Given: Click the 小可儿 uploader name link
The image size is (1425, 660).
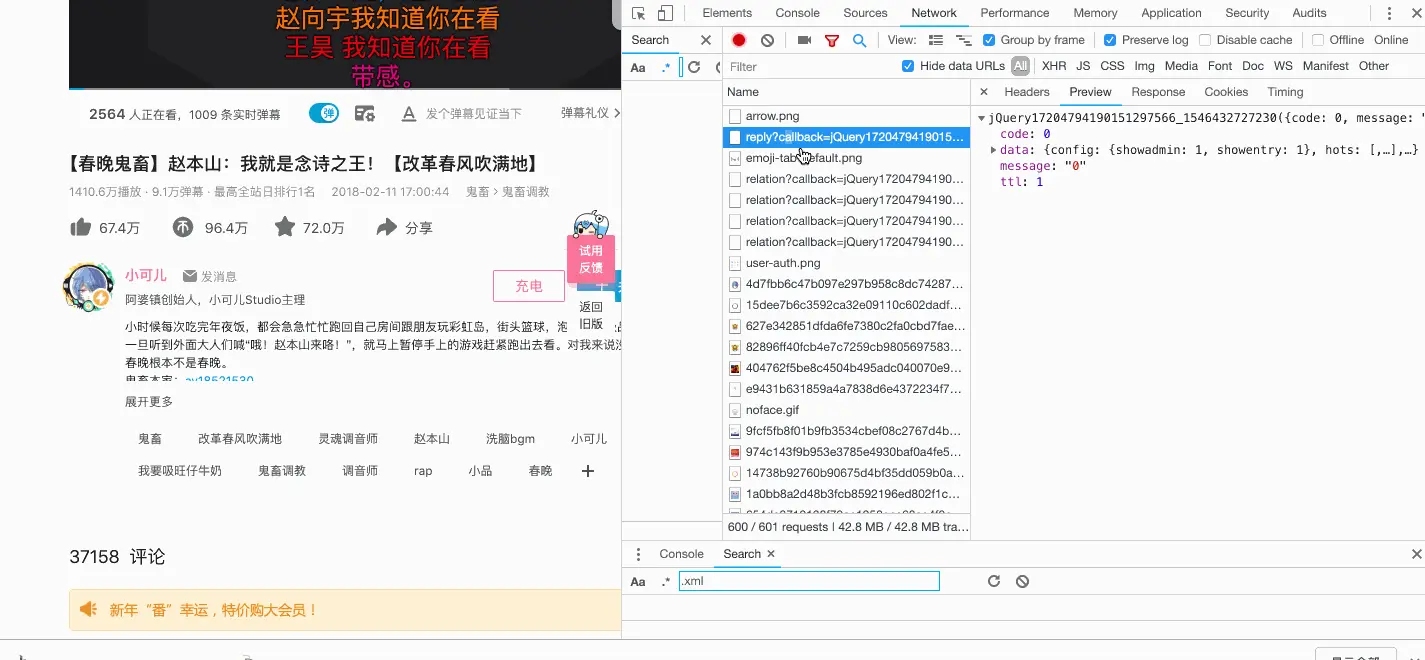Looking at the screenshot, I should [146, 276].
